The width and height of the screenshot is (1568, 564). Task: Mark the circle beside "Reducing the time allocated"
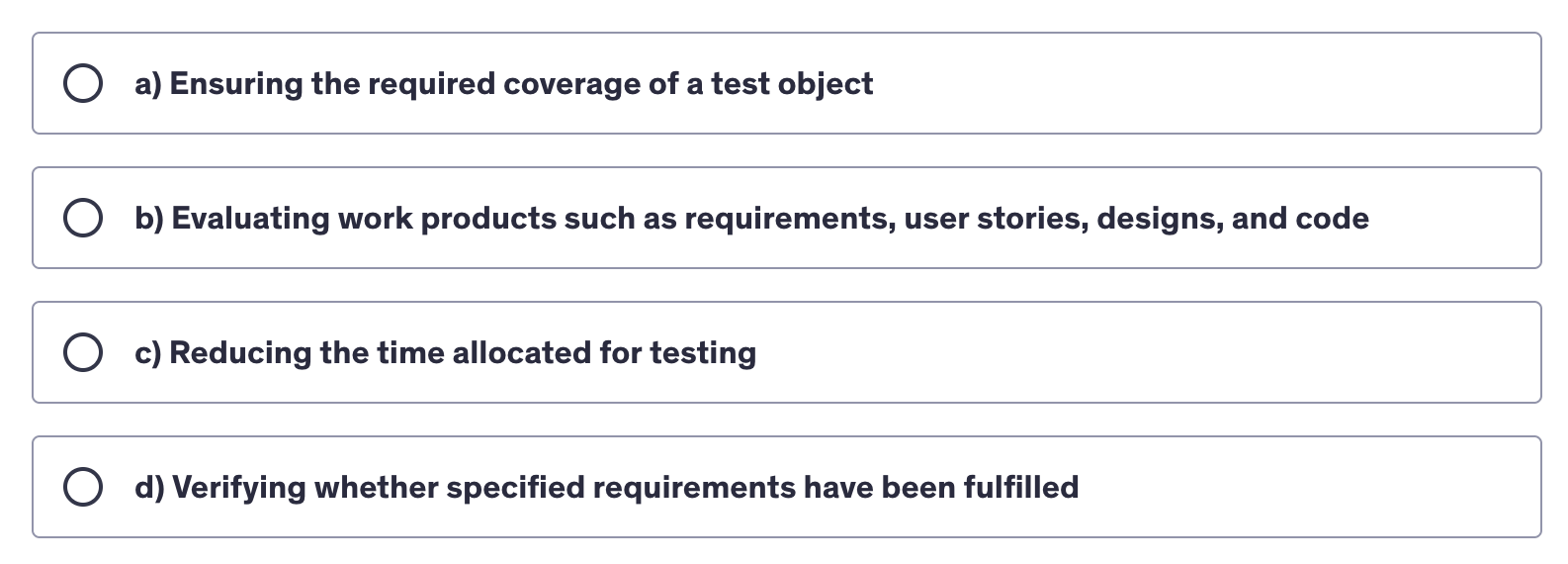83,353
